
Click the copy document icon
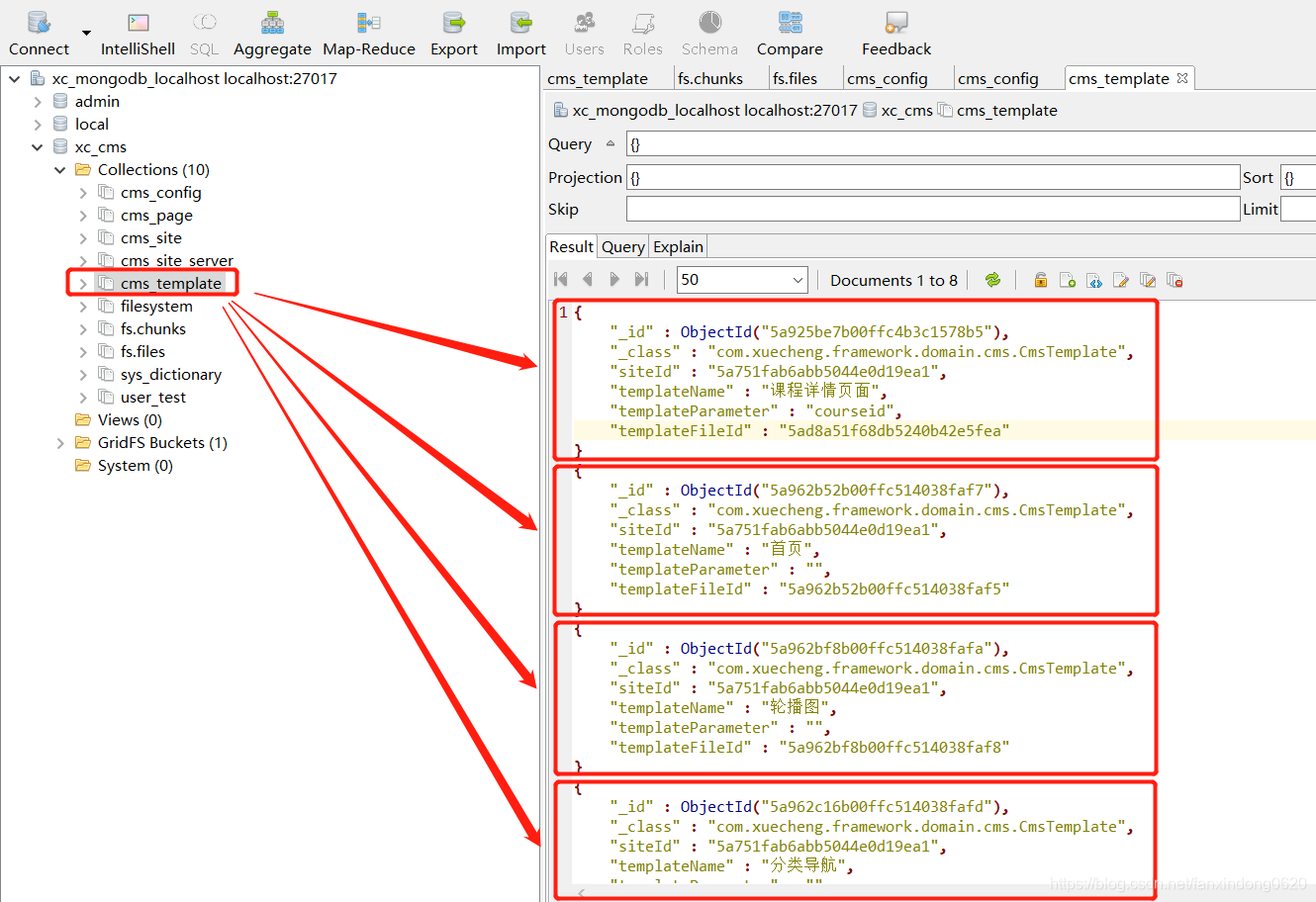click(1147, 280)
